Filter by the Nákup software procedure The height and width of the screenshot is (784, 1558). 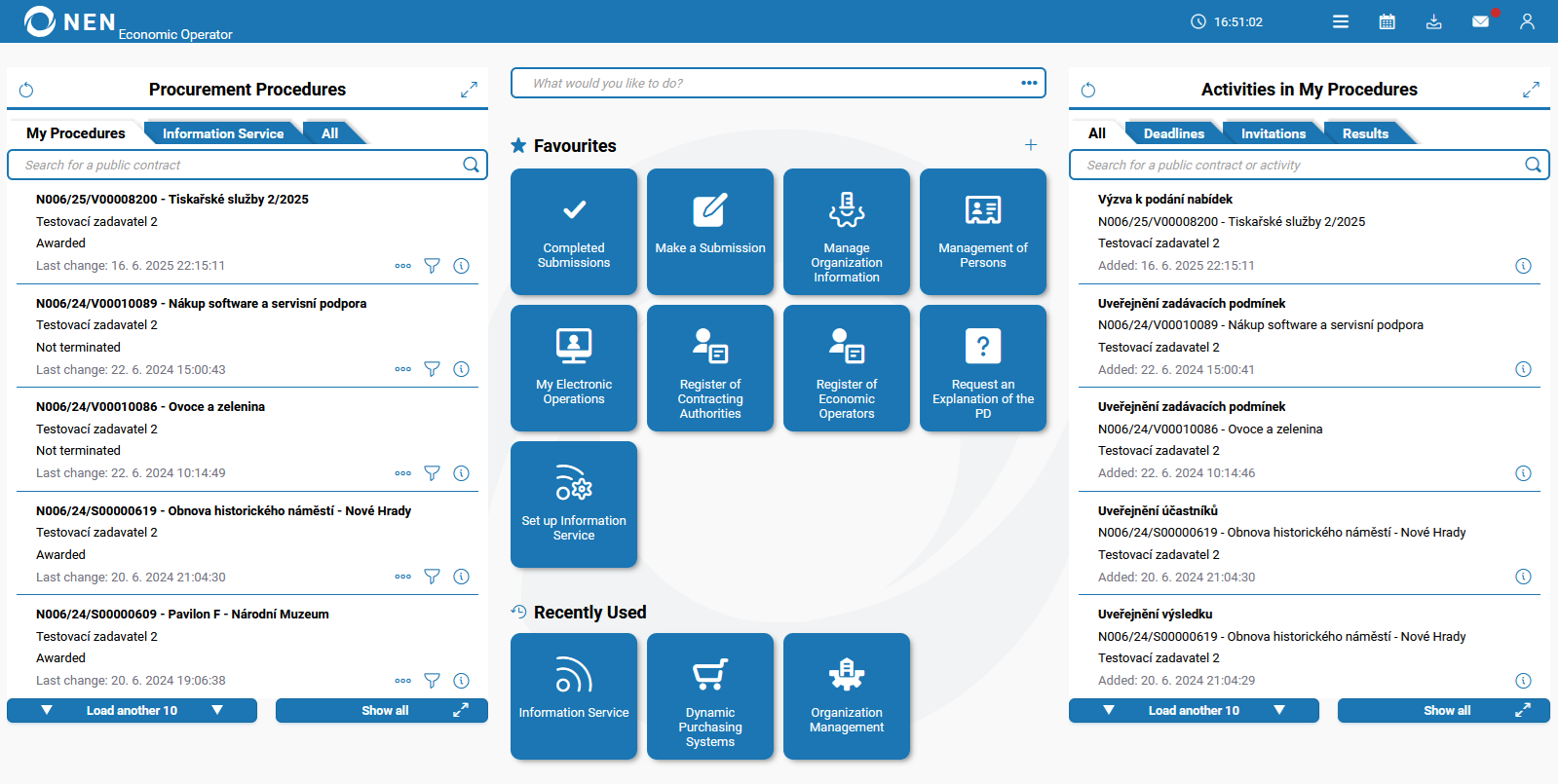click(x=432, y=369)
